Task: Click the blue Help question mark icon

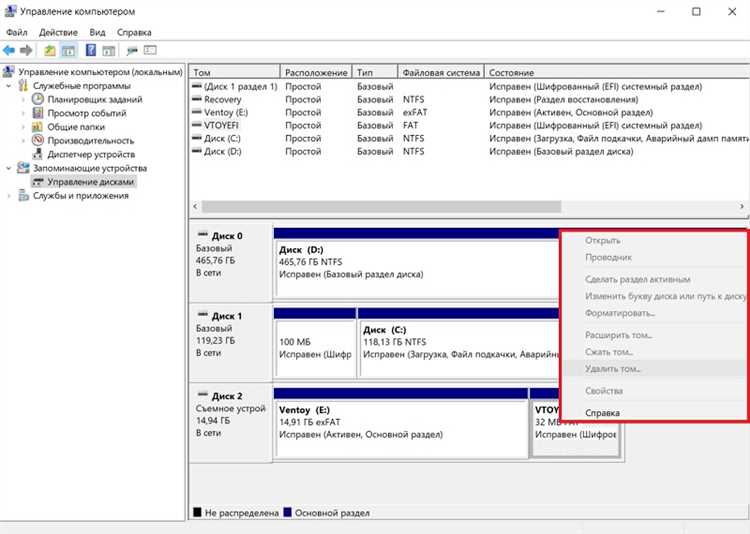Action: (x=91, y=50)
